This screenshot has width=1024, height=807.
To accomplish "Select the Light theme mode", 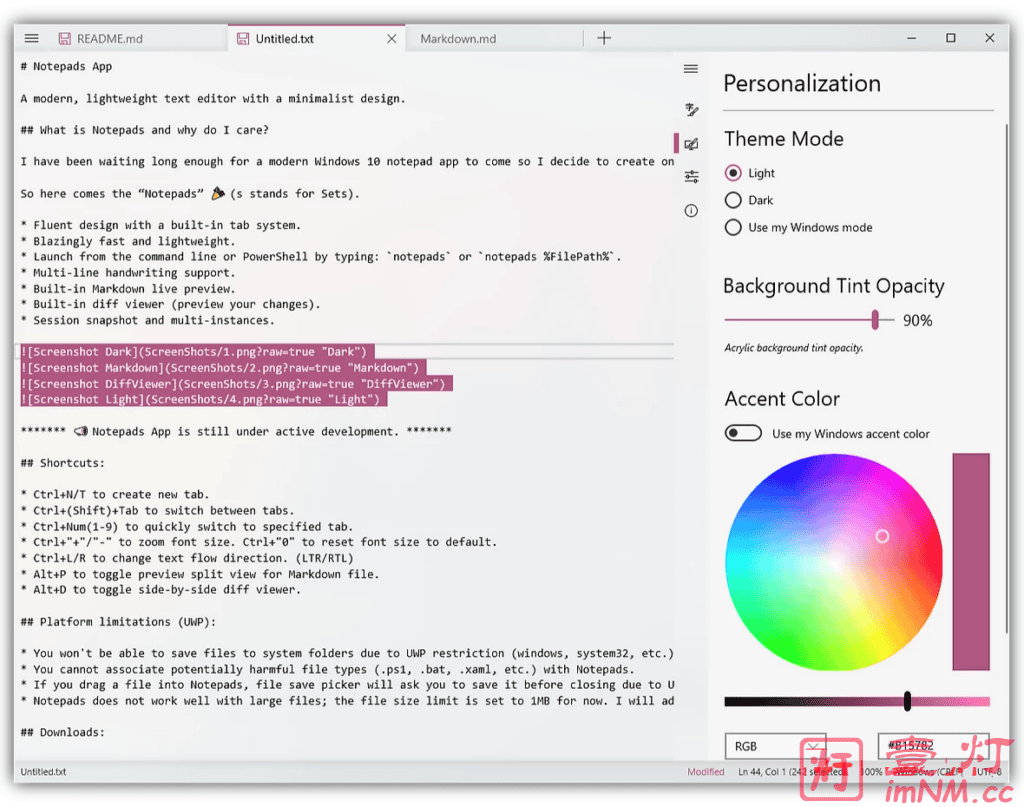I will pos(733,172).
